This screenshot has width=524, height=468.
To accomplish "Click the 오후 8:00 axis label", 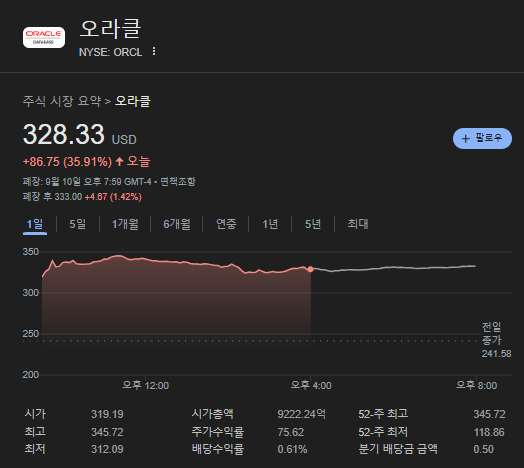I will pos(476,385).
